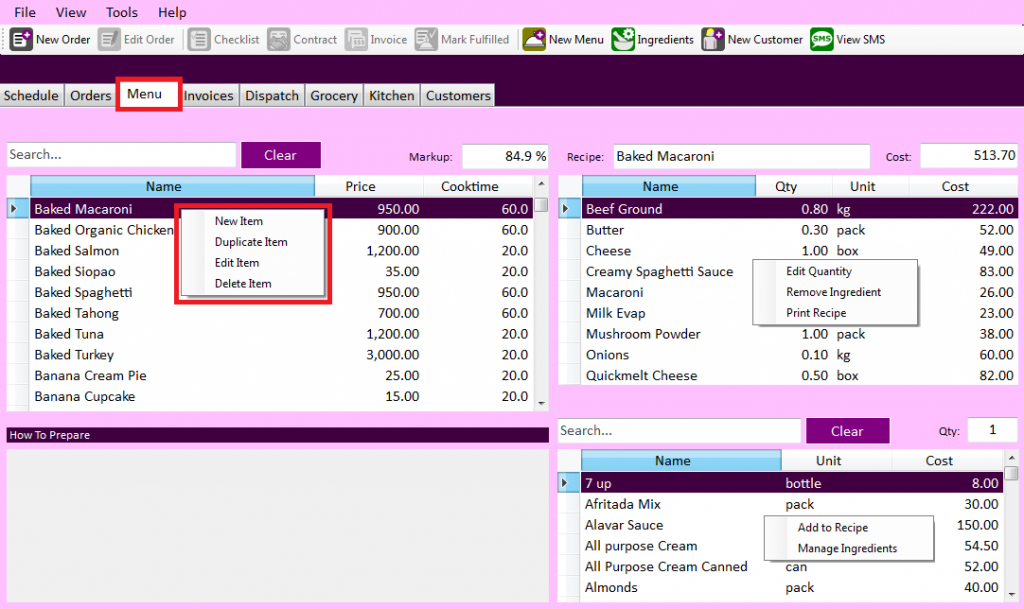Open the Checklist tool
The width and height of the screenshot is (1024, 609).
pyautogui.click(x=224, y=39)
